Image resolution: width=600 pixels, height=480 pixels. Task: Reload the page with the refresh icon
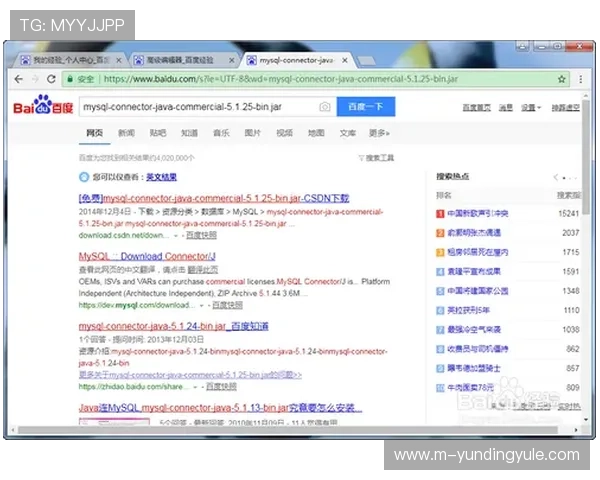(51, 79)
